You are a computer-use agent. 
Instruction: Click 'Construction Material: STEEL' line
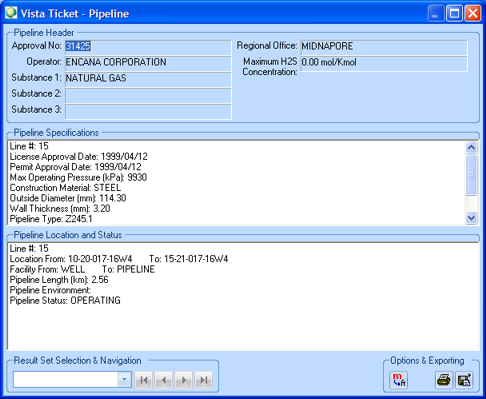(x=65, y=188)
